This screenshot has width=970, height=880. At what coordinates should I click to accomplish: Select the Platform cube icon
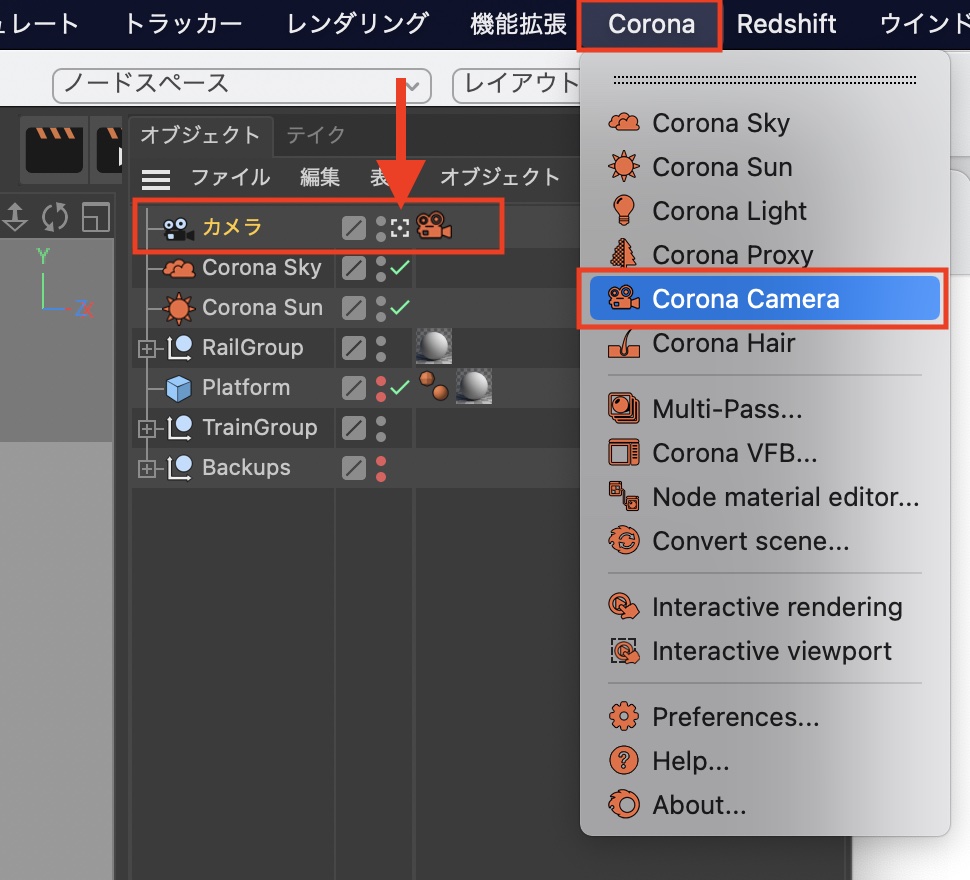178,388
